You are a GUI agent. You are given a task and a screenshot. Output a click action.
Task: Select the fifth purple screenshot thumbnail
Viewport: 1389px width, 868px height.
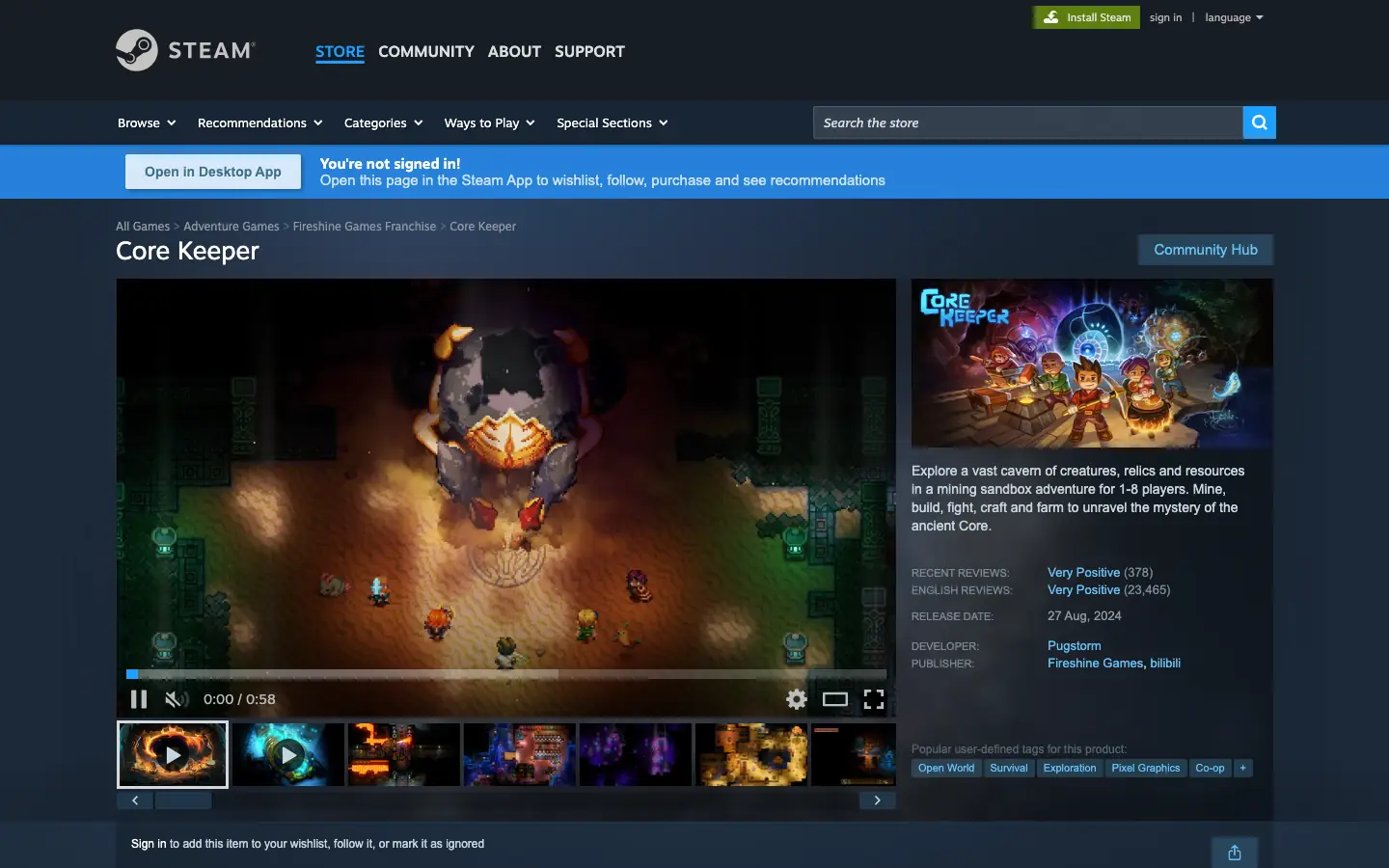[x=636, y=754]
